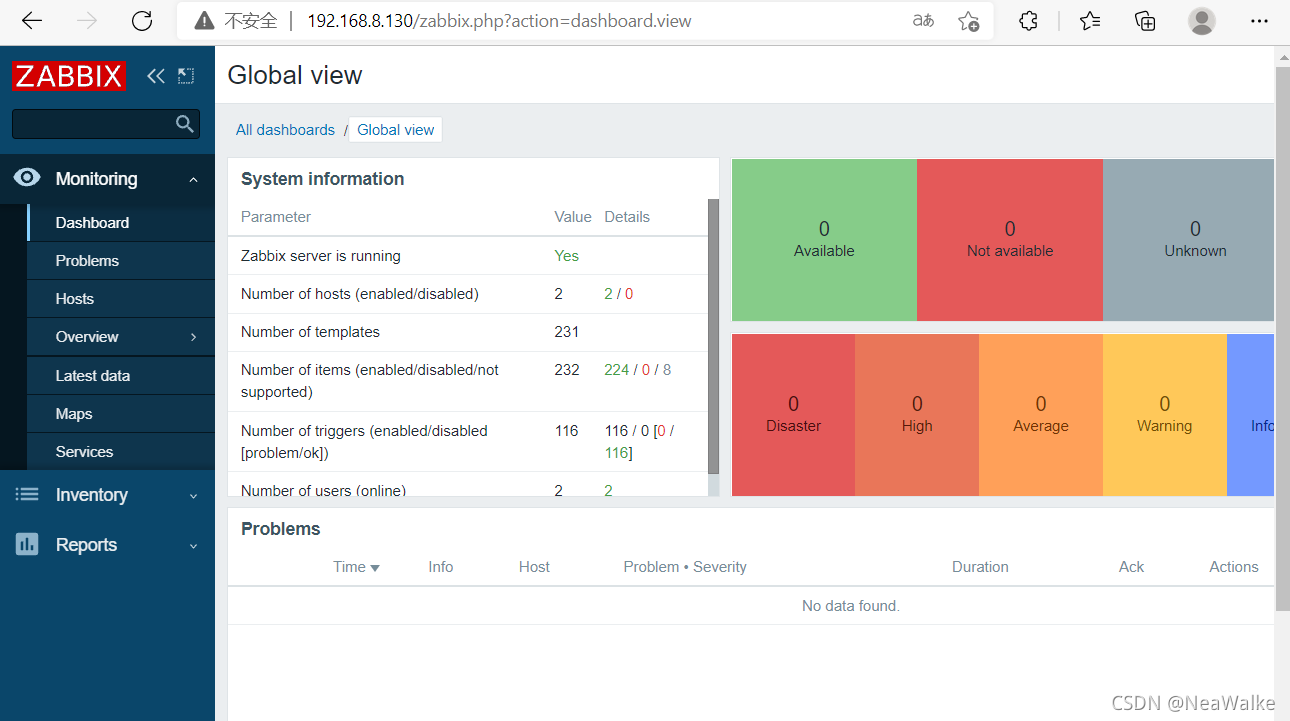Click the Inventory list icon
Viewport: 1290px width, 721px height.
[x=27, y=494]
